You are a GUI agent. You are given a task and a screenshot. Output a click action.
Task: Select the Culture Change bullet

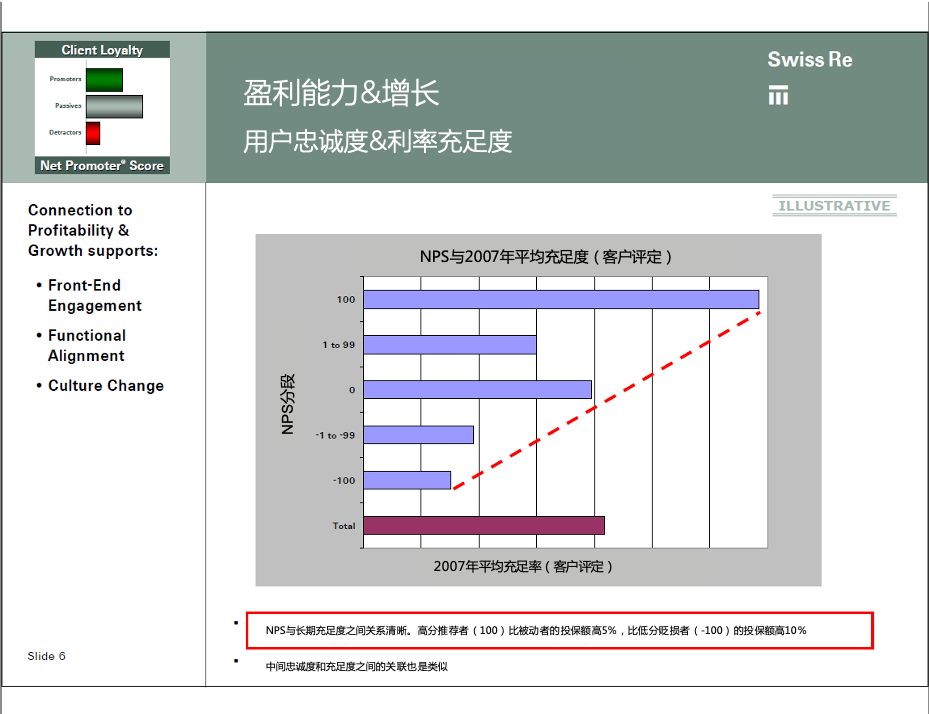106,386
